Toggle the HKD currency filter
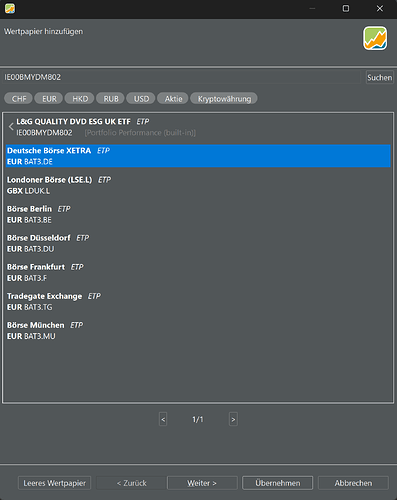This screenshot has height=500, width=397. click(80, 99)
